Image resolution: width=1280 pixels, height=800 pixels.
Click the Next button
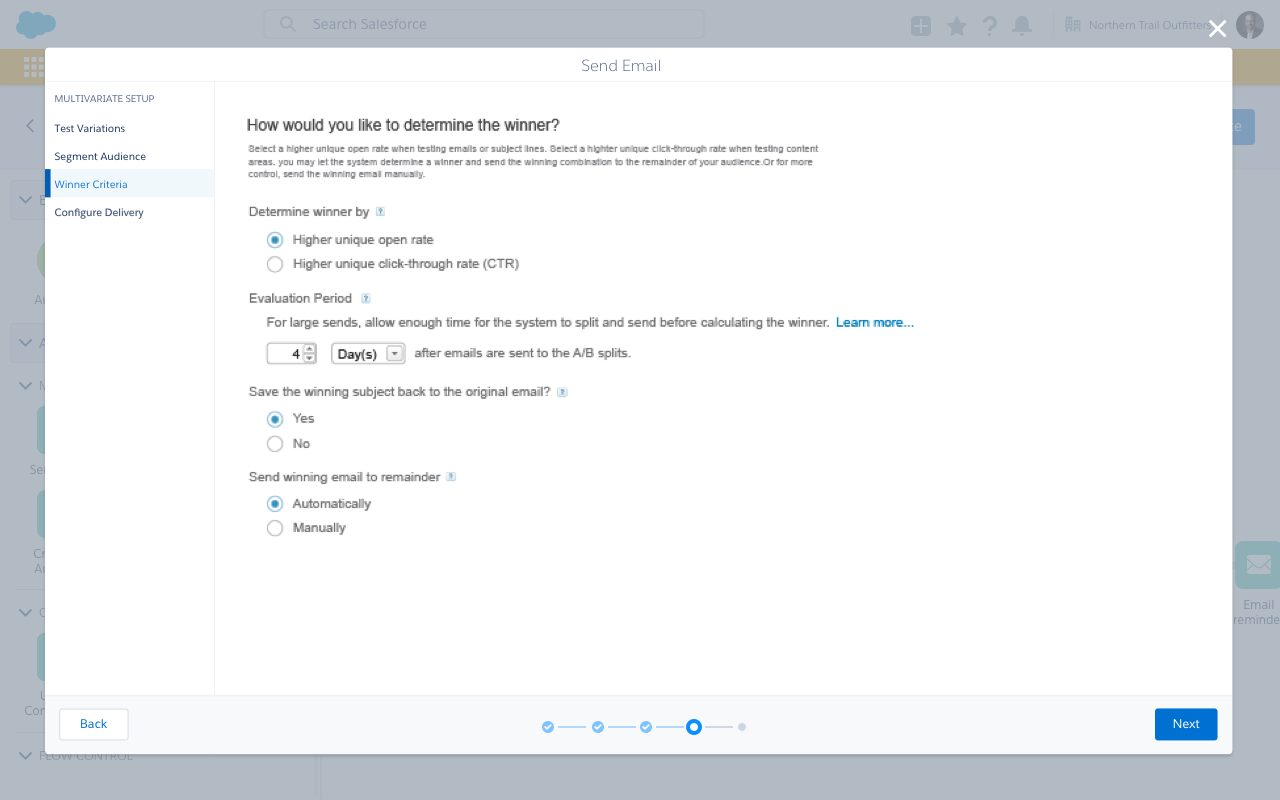[x=1186, y=724]
